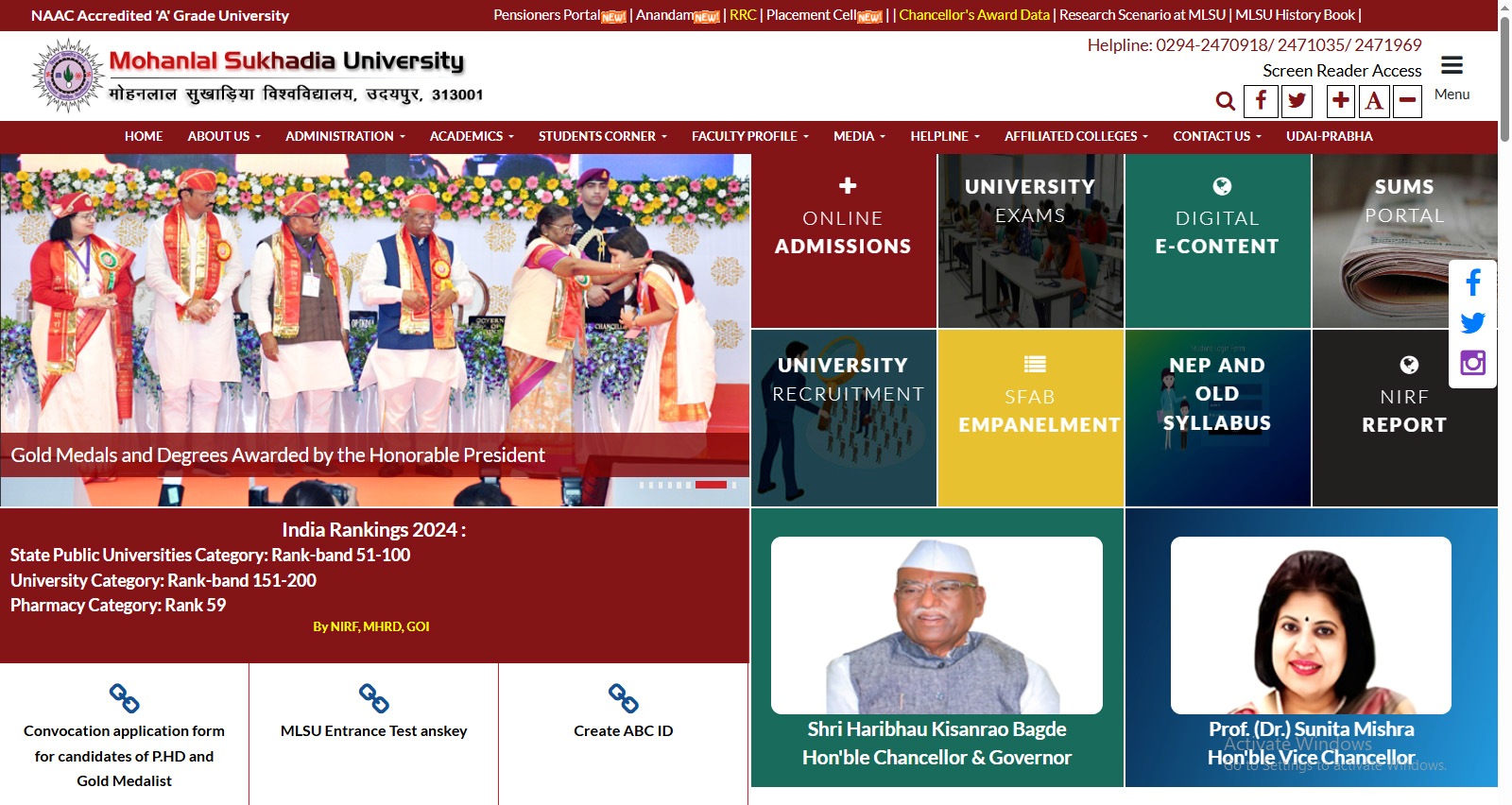The width and height of the screenshot is (1512, 805).
Task: Open Create ABC ID link
Action: (623, 730)
